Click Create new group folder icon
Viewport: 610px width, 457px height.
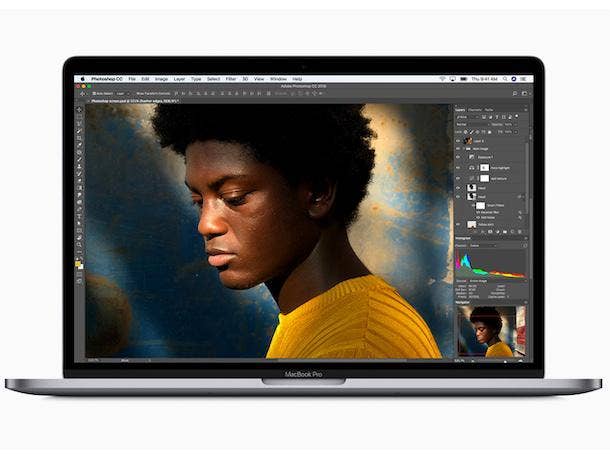[505, 232]
